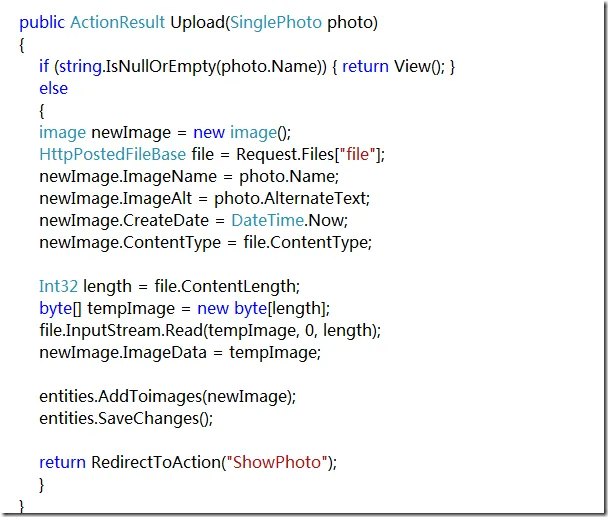The width and height of the screenshot is (608, 517).
Task: Click the DateTime type in CreateDate line
Action: [x=262, y=220]
